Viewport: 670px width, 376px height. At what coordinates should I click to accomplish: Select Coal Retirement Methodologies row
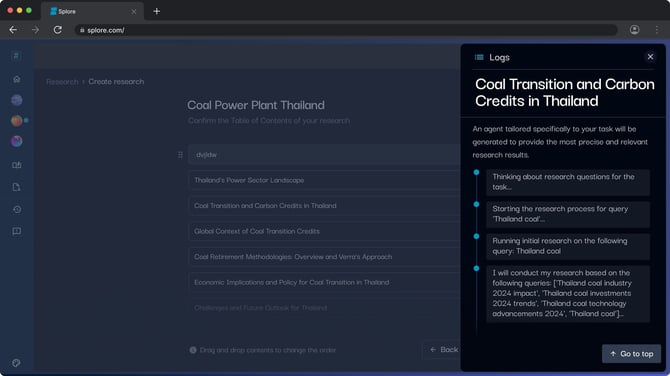[324, 257]
